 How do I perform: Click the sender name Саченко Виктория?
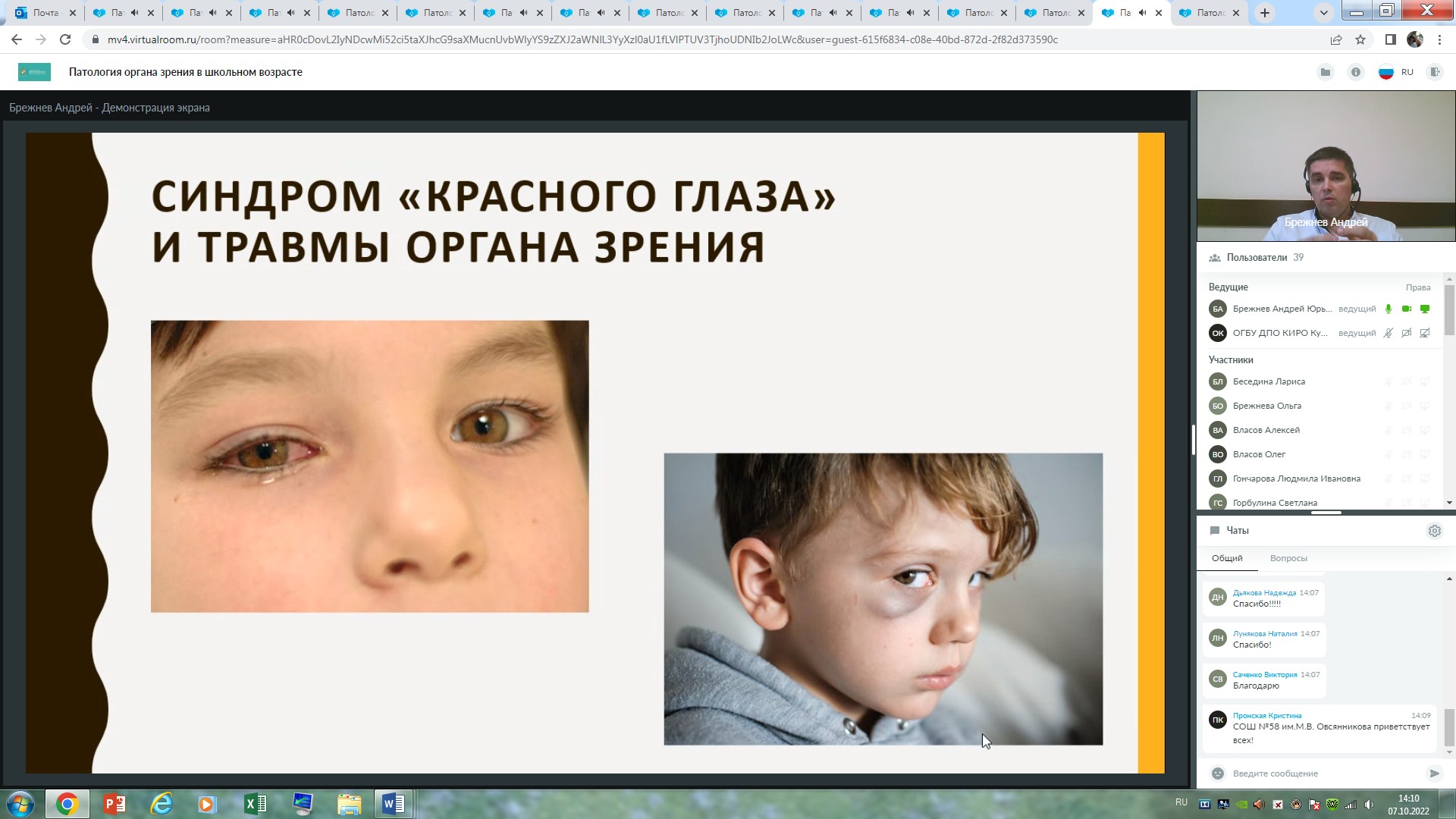(x=1265, y=674)
